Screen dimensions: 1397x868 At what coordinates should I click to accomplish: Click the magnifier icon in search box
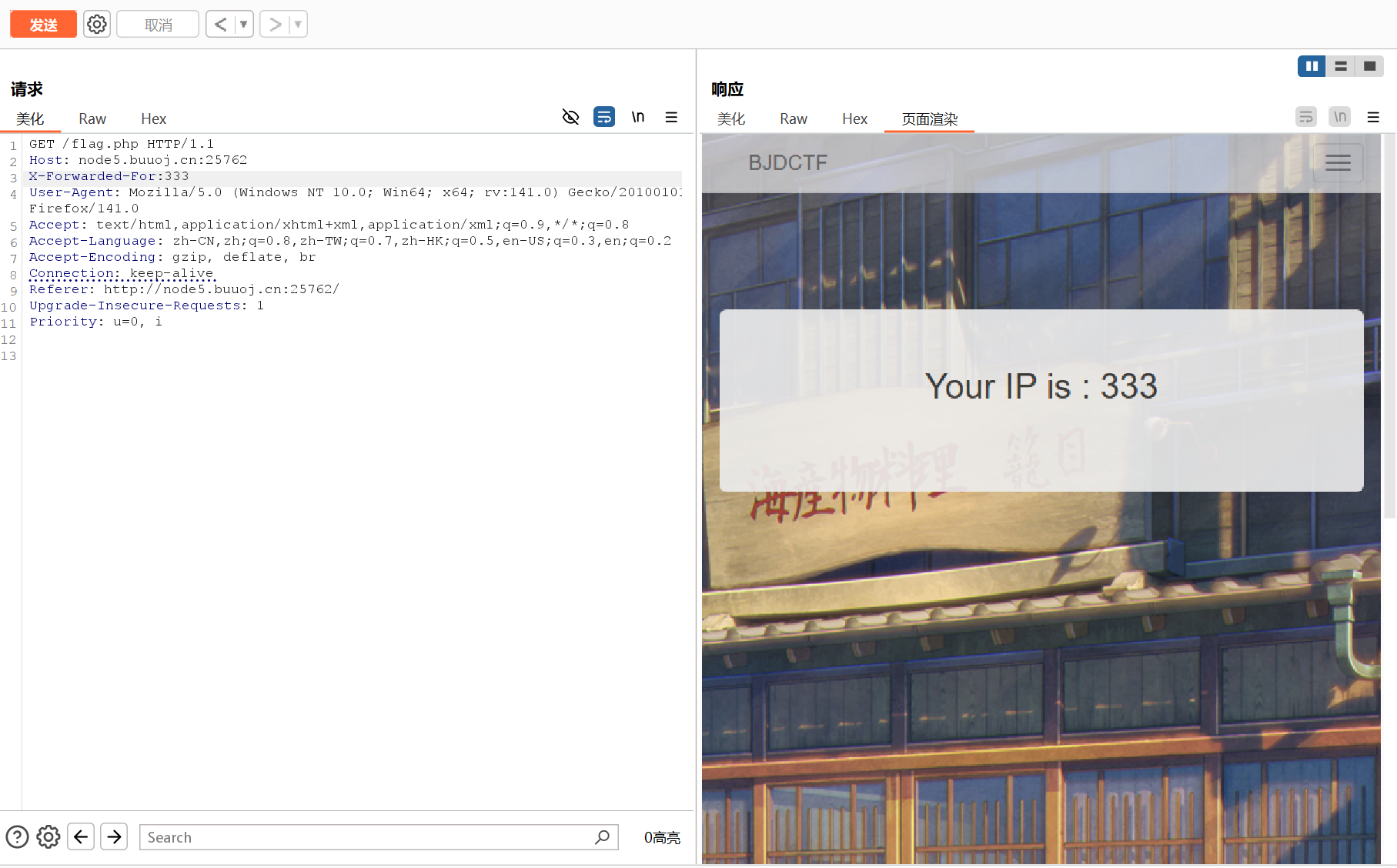603,837
